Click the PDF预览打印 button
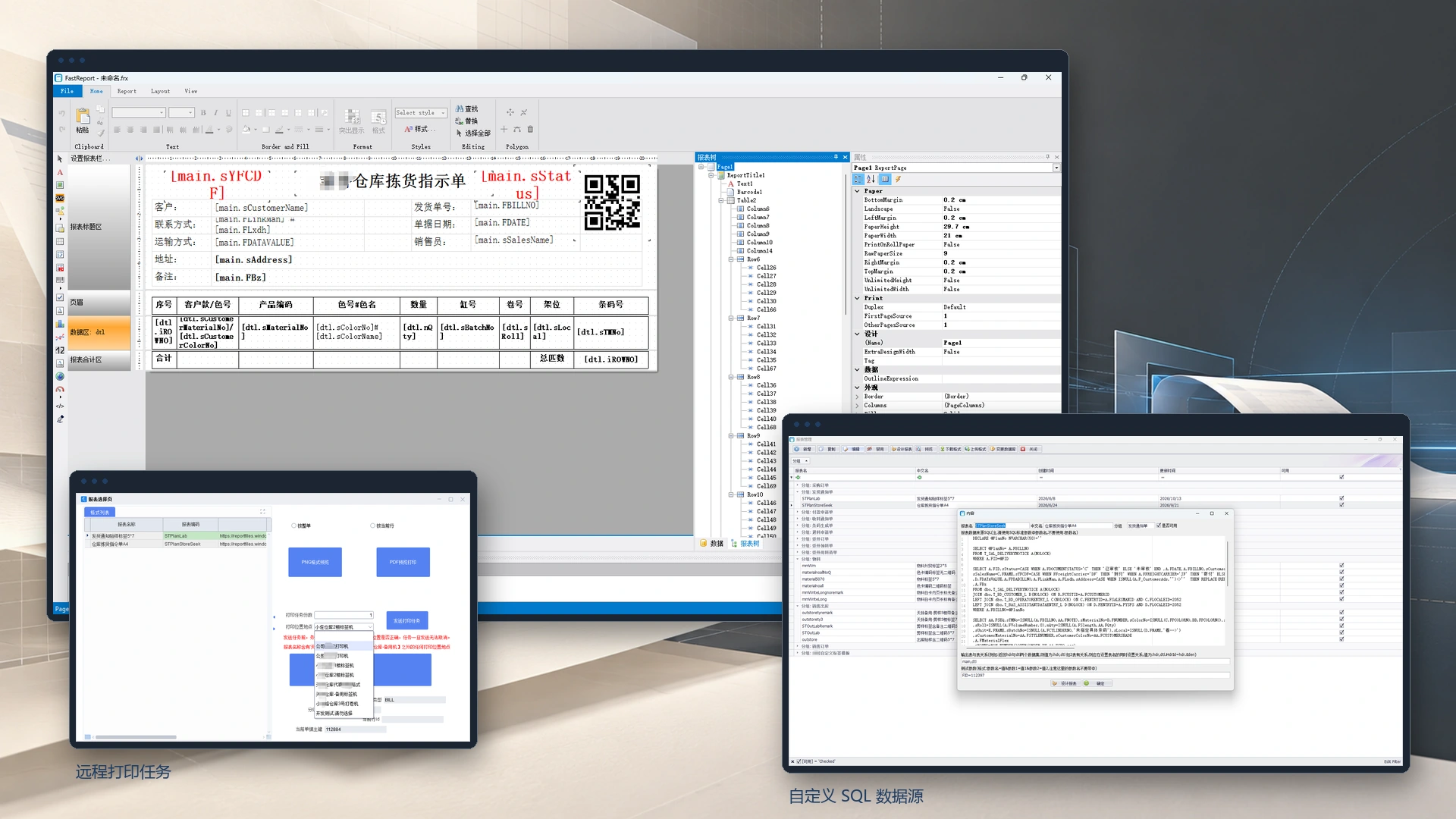 pos(403,562)
